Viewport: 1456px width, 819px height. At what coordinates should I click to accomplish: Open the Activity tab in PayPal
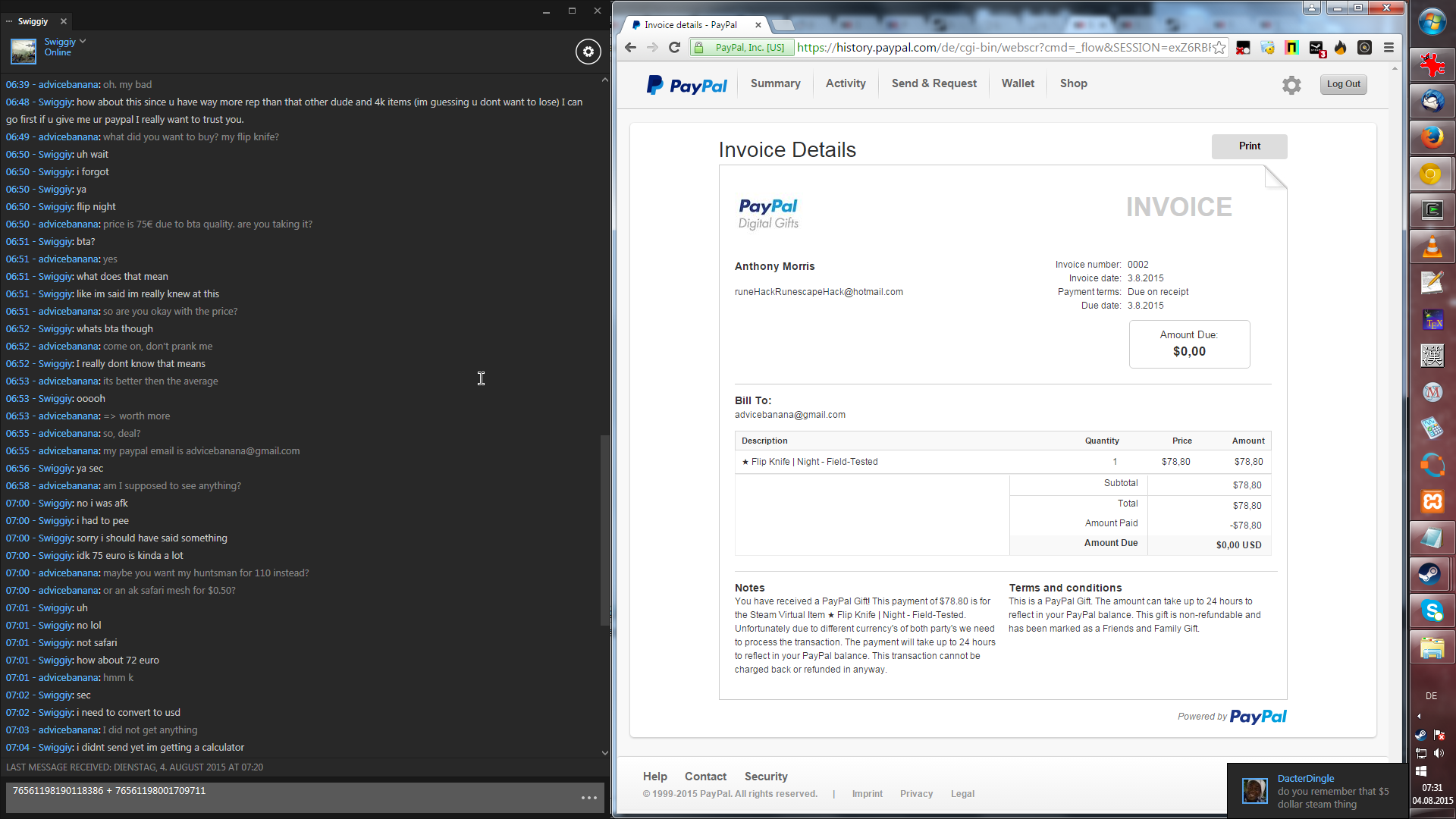pyautogui.click(x=845, y=83)
